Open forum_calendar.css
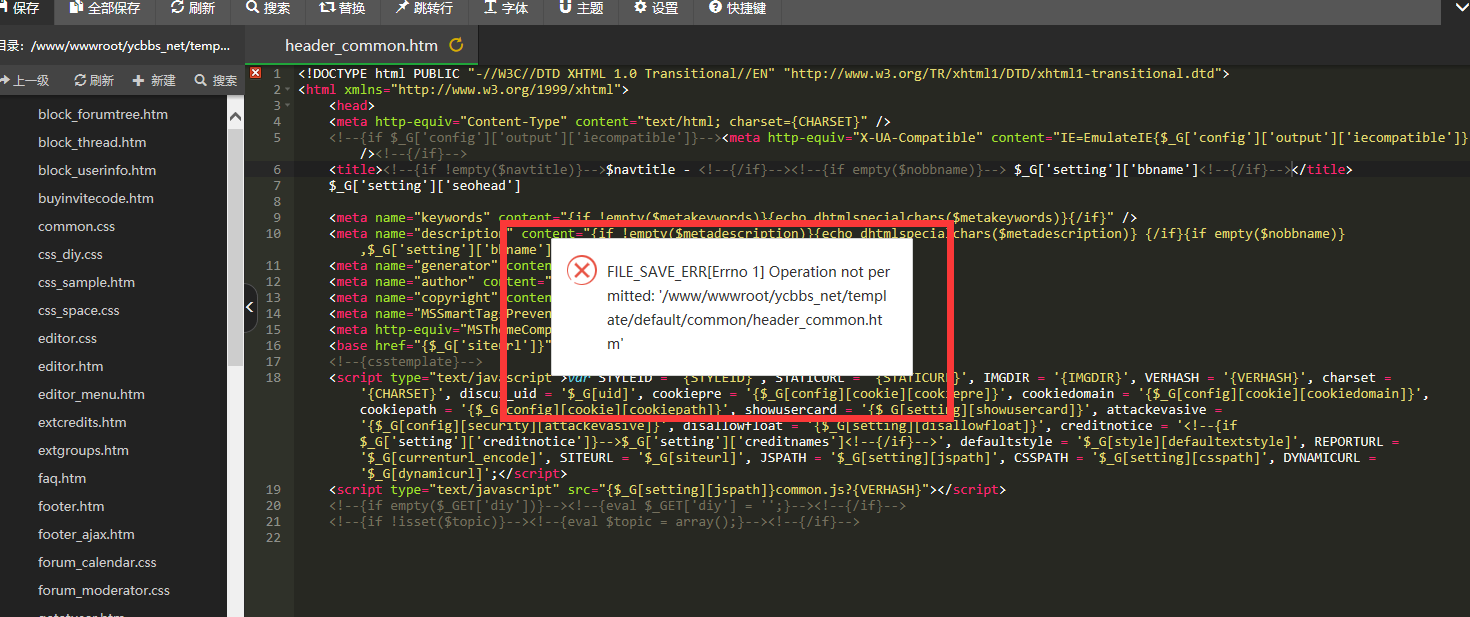 [97, 562]
